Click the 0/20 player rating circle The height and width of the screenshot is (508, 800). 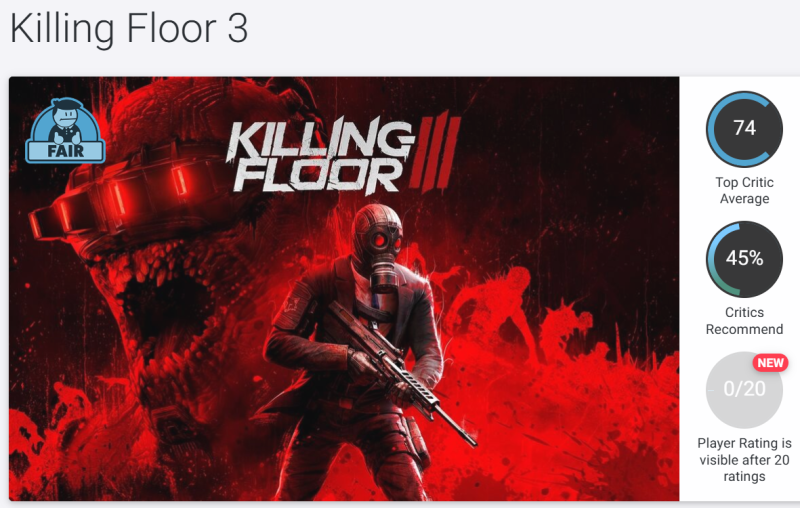click(x=744, y=389)
